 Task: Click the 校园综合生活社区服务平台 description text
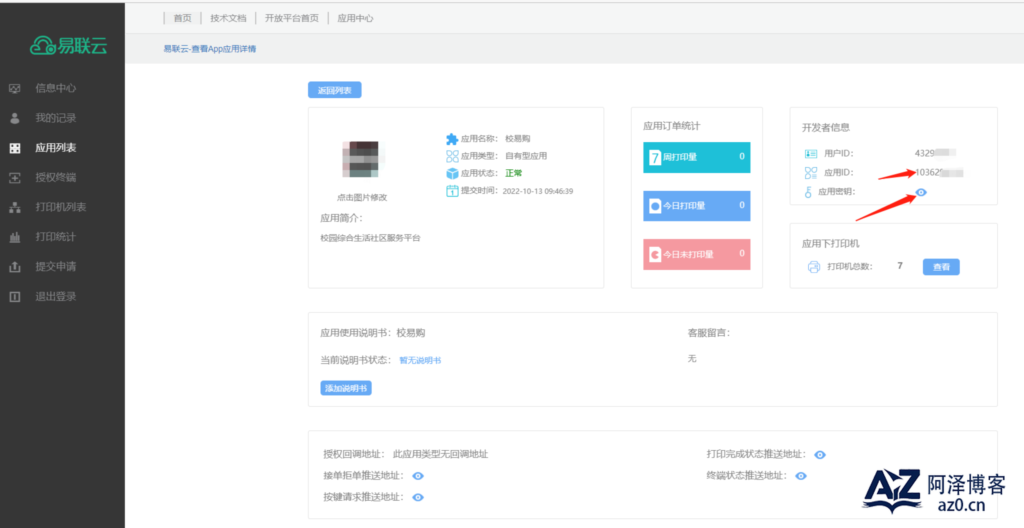tap(370, 239)
